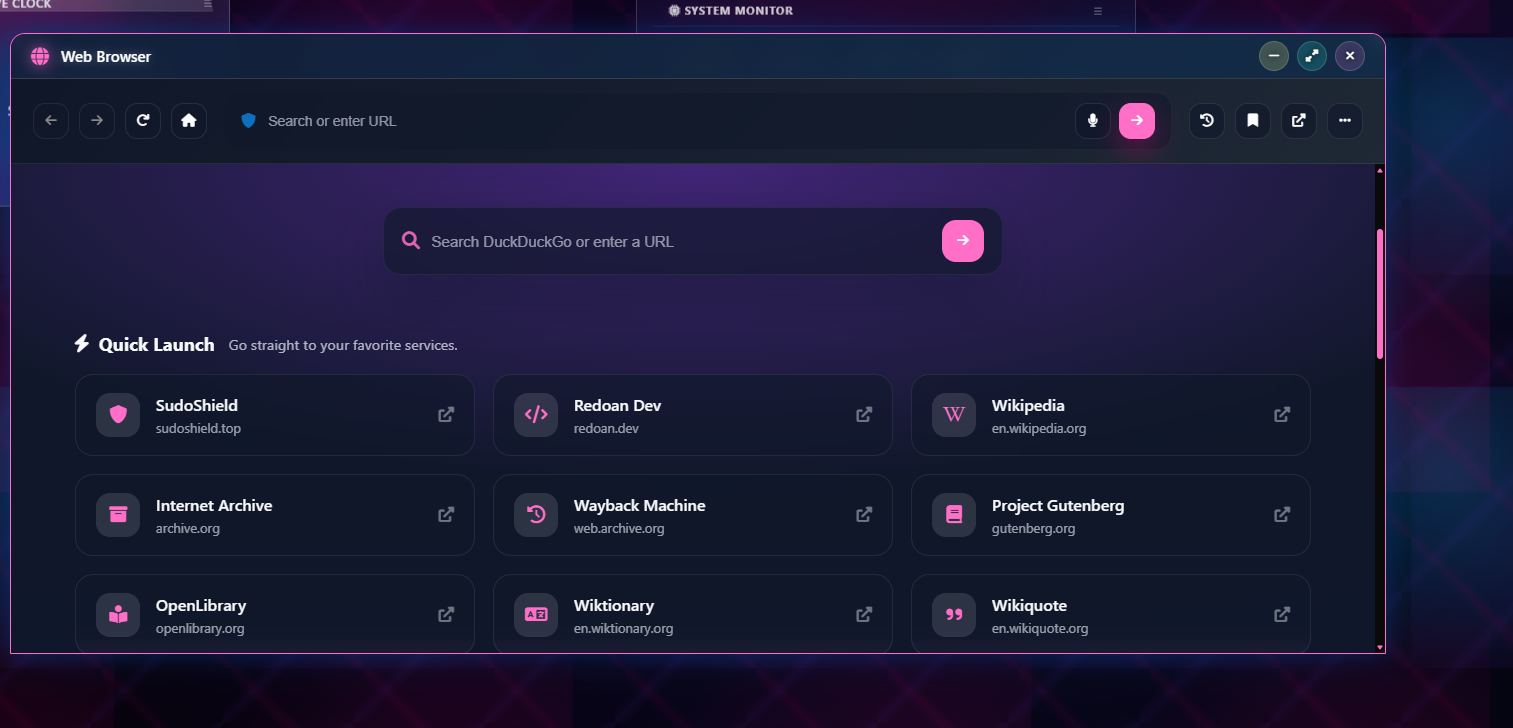Reload the page with refresh icon
Screen dimensions: 1513x728
(x=143, y=121)
